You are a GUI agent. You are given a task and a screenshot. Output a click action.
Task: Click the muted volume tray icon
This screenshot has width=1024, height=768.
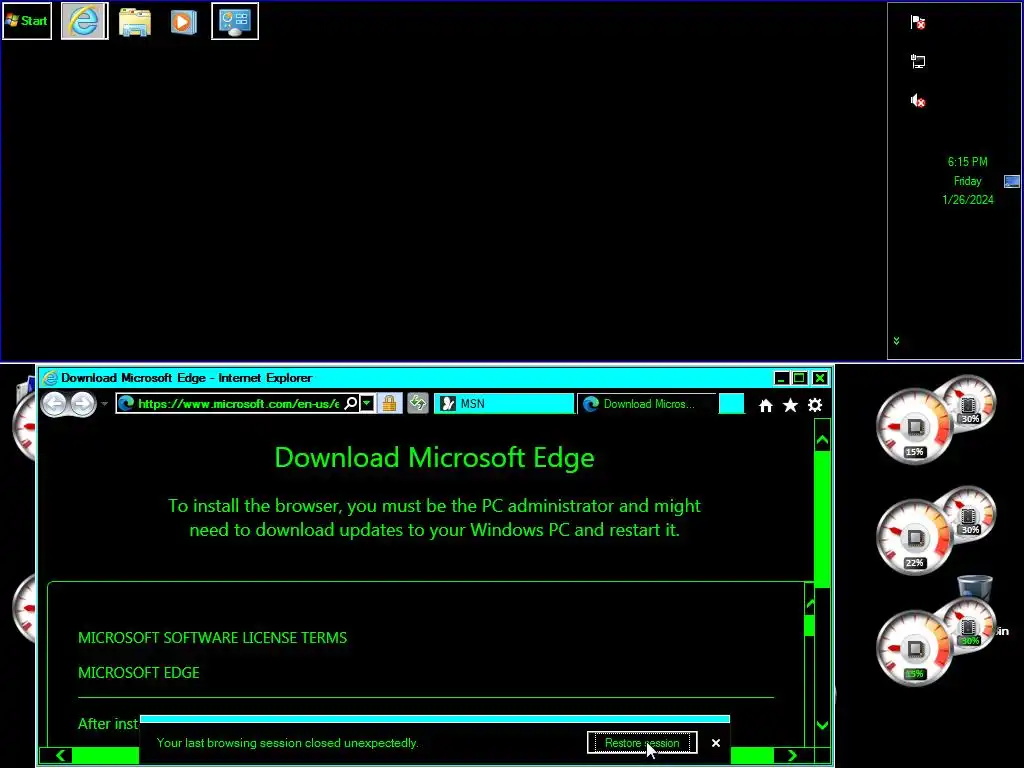click(x=918, y=101)
